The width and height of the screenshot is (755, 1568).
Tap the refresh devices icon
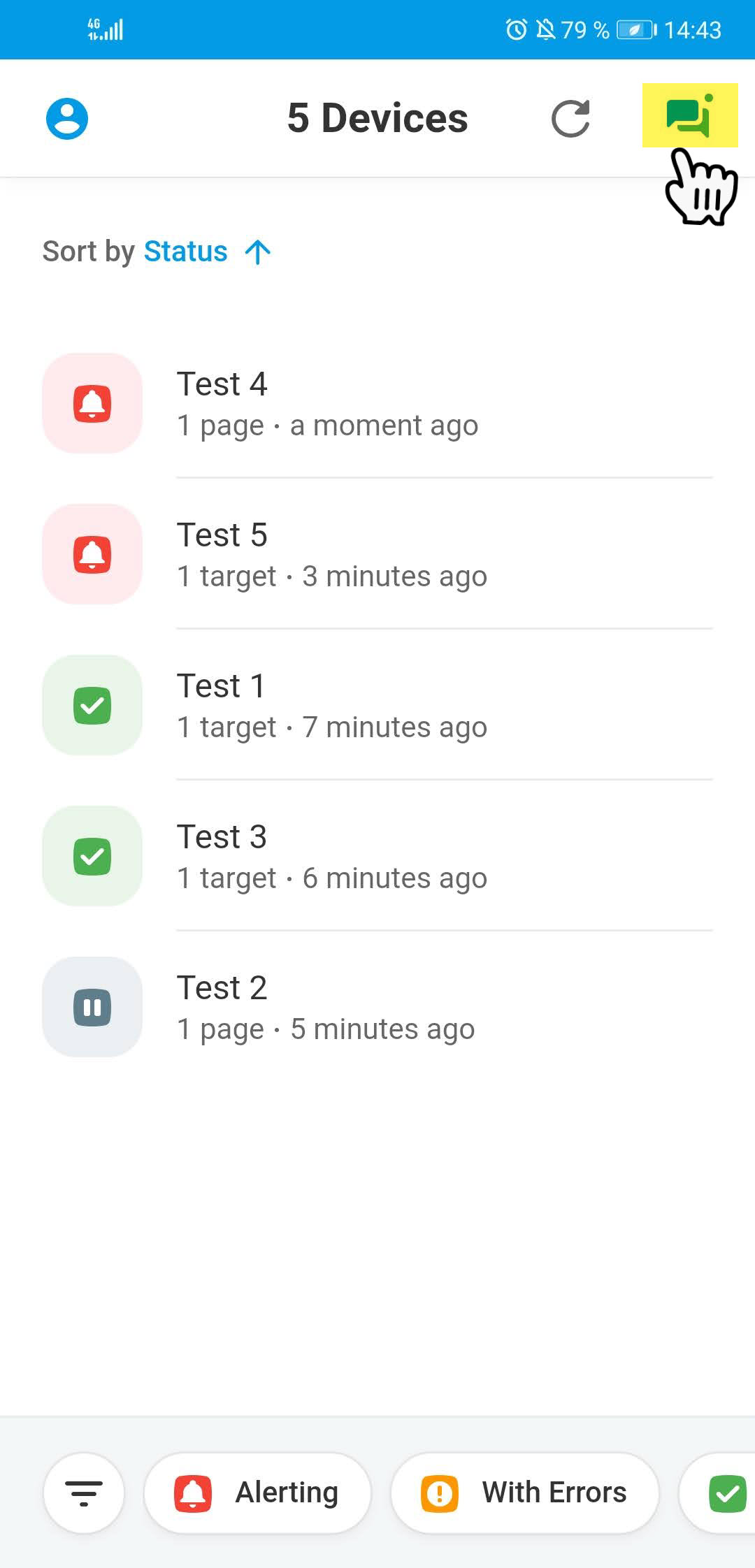tap(570, 119)
